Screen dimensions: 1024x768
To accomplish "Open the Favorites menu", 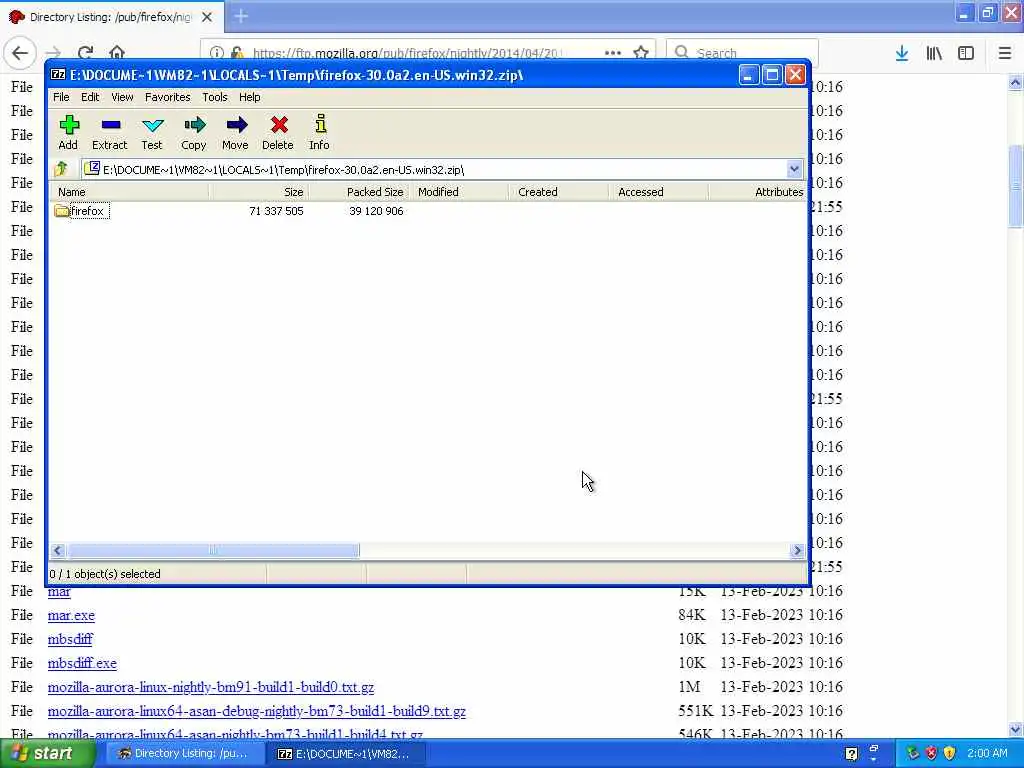I will [168, 97].
